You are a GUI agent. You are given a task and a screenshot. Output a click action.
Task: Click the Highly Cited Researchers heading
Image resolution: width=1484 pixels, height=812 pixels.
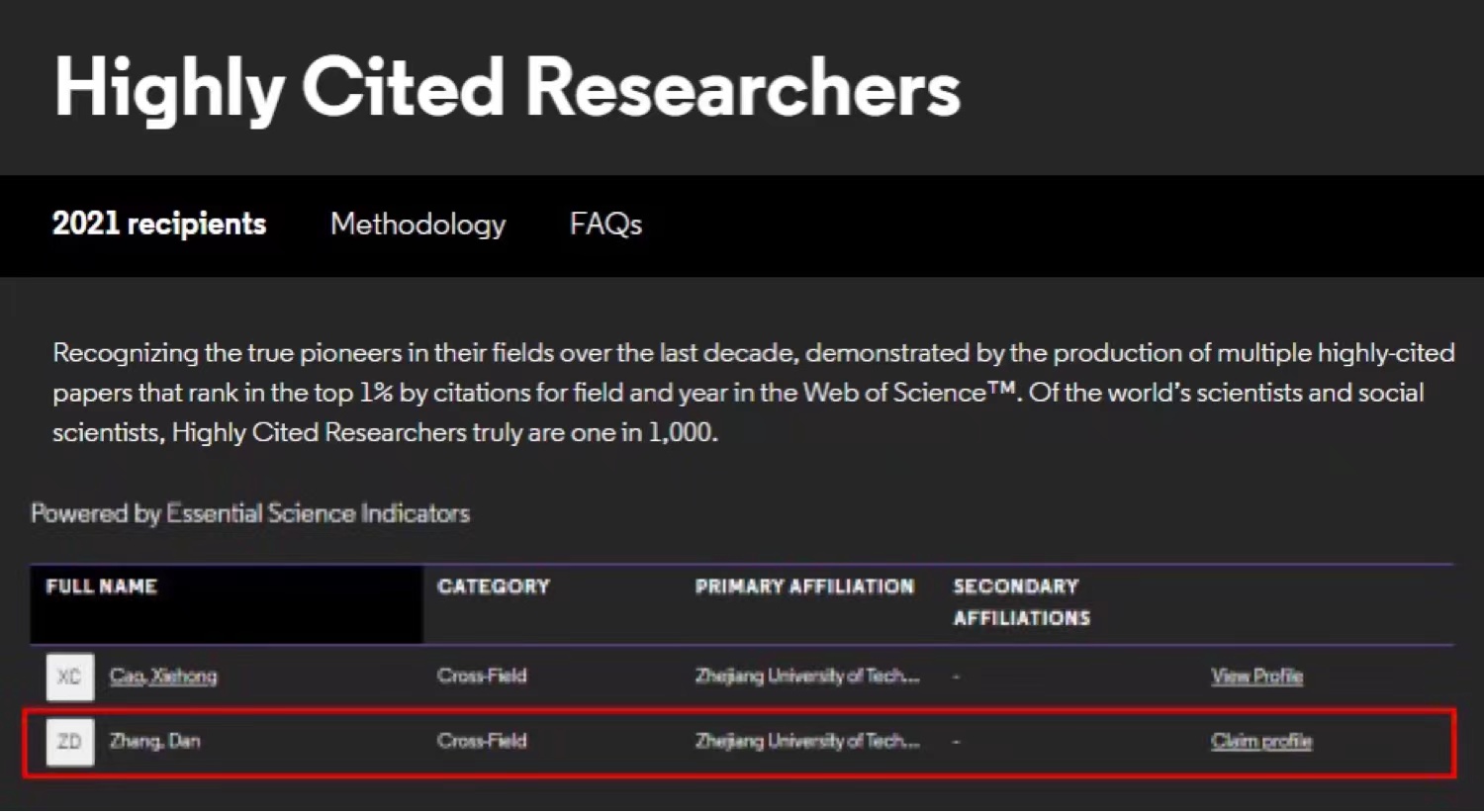pos(507,87)
